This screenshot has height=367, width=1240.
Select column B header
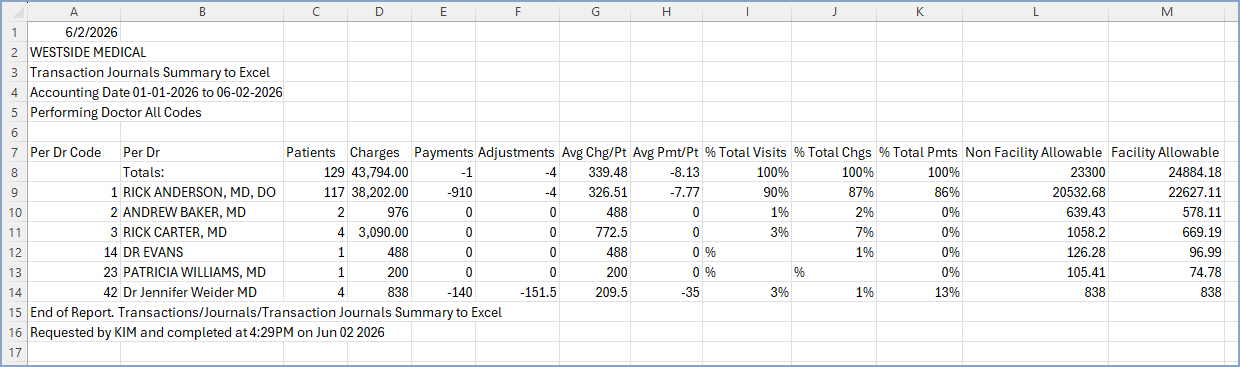coord(202,12)
